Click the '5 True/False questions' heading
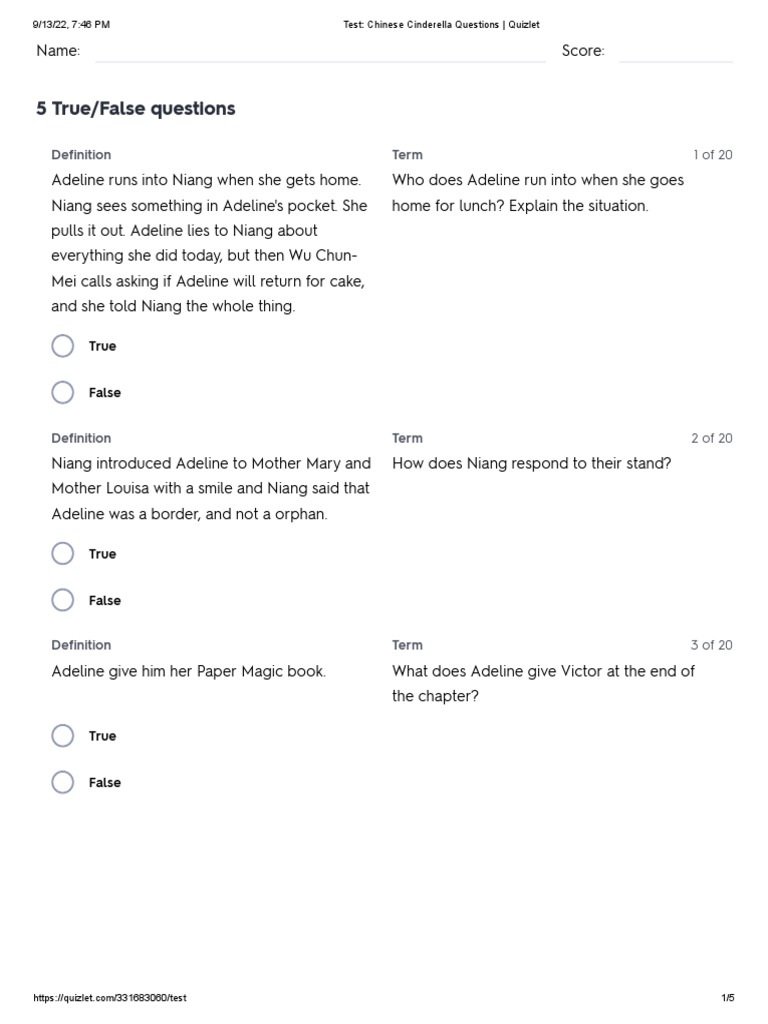The image size is (768, 1024). pos(136,109)
